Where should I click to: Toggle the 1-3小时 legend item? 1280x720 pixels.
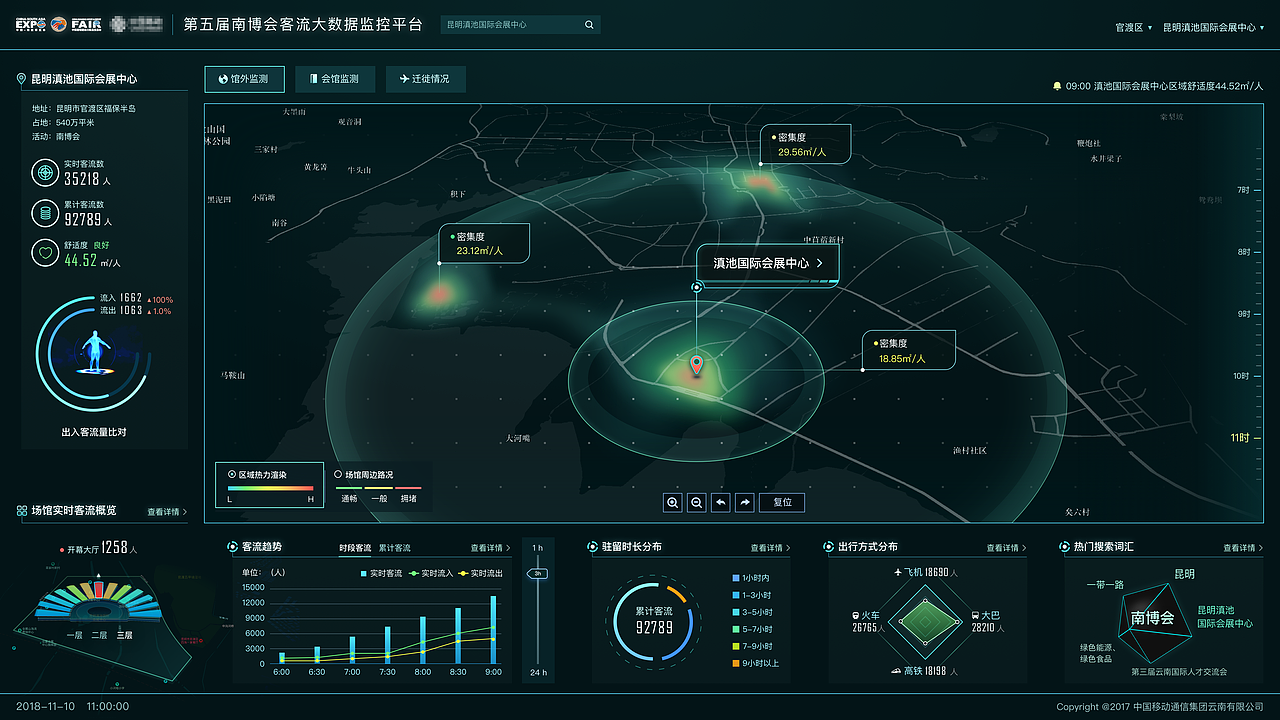click(753, 595)
